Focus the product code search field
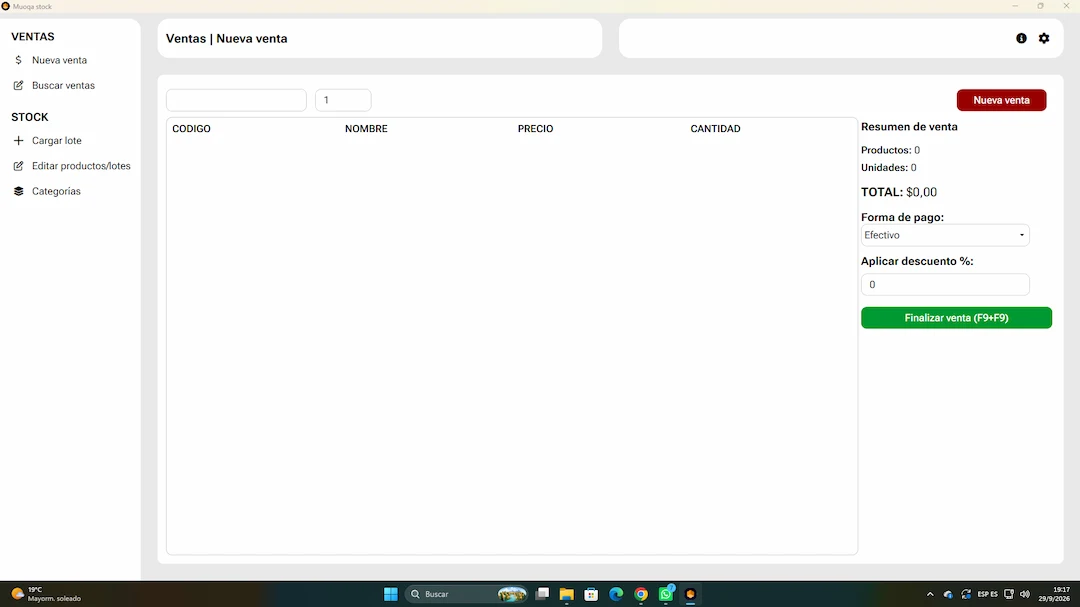This screenshot has height=607, width=1080. click(236, 100)
